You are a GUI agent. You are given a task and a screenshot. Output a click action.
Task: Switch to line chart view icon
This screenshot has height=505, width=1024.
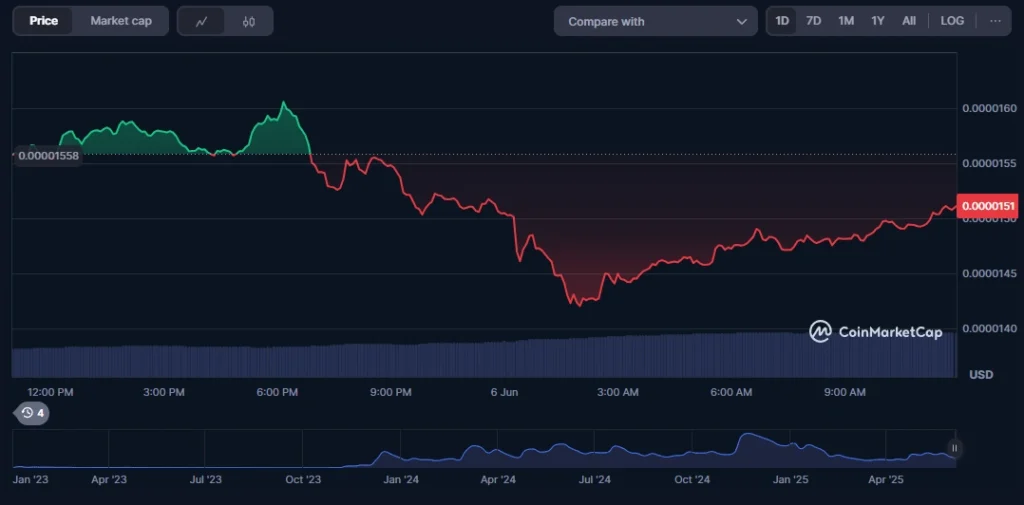coord(201,21)
